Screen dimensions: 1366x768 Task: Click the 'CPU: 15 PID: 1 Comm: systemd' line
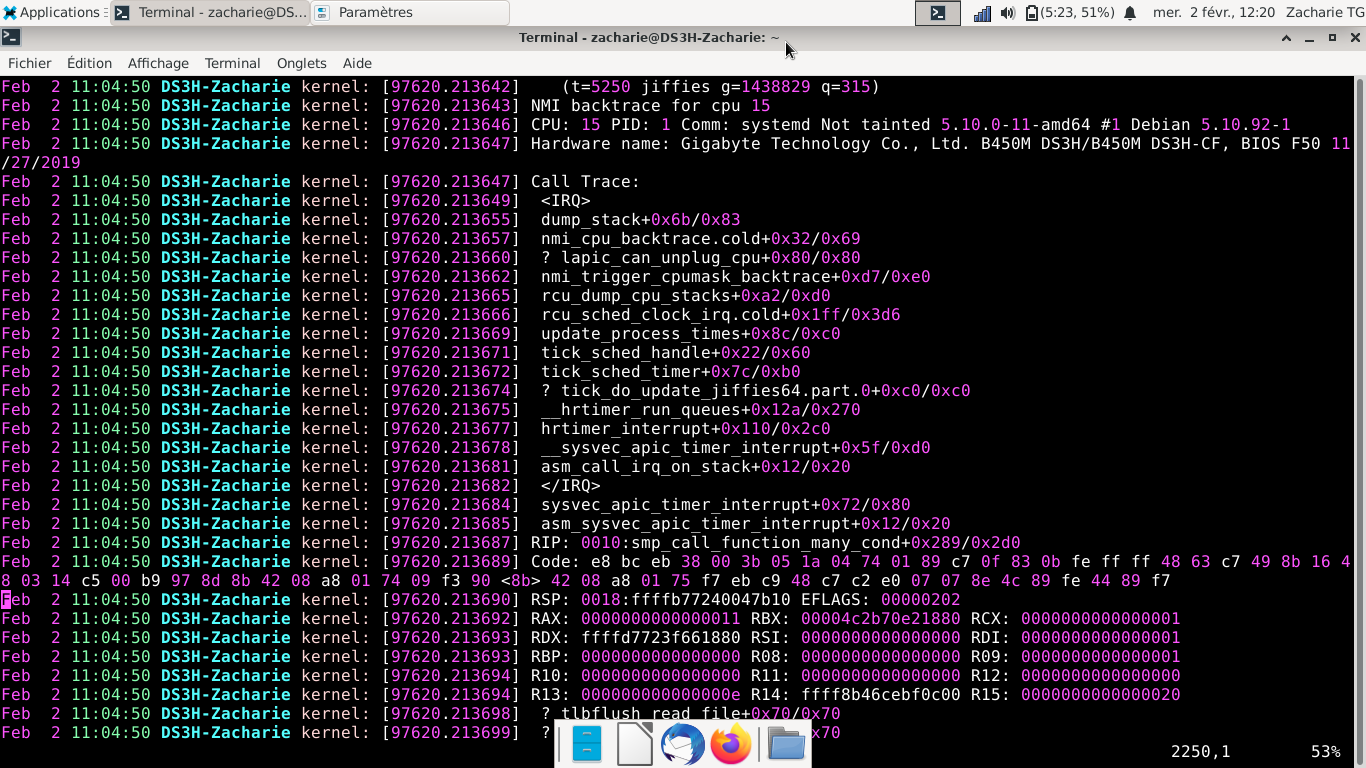click(x=911, y=125)
